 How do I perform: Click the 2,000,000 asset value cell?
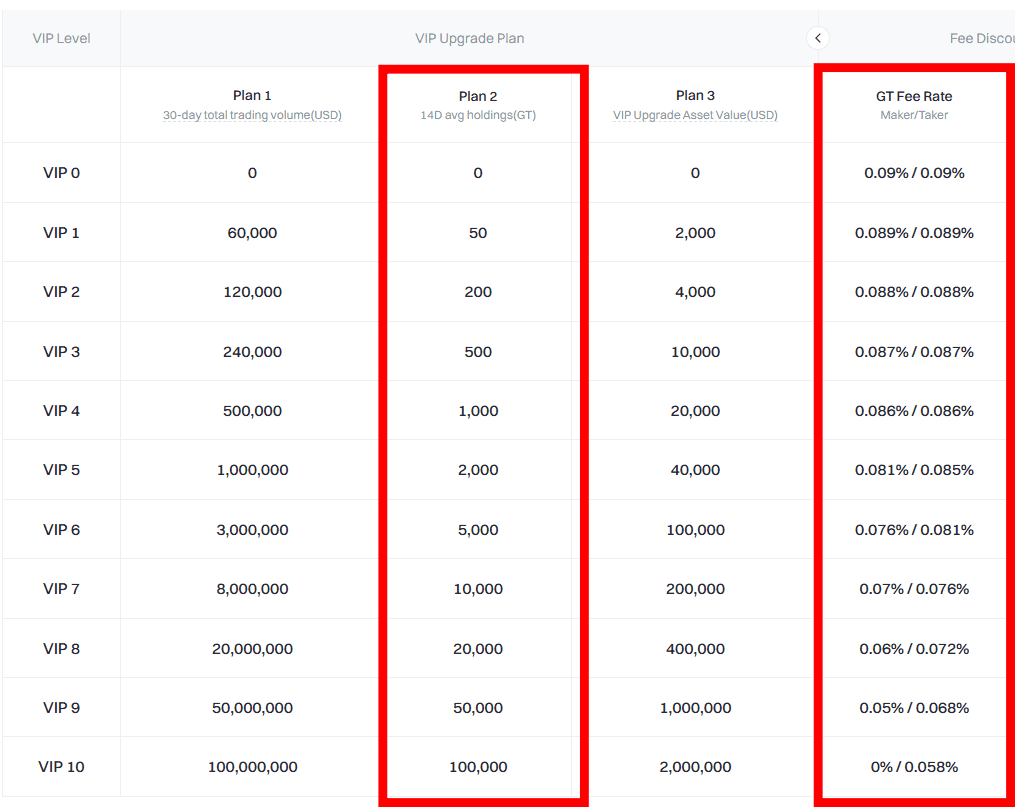coord(695,767)
